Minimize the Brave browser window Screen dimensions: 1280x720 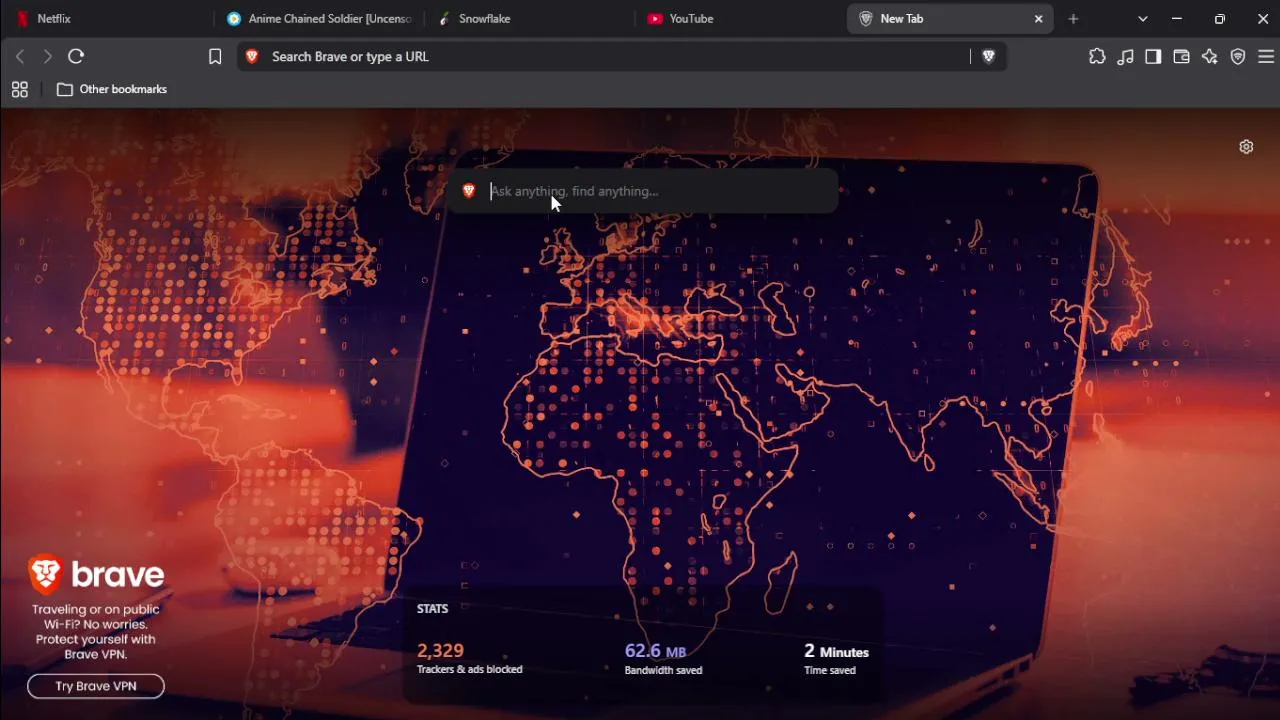click(1177, 19)
